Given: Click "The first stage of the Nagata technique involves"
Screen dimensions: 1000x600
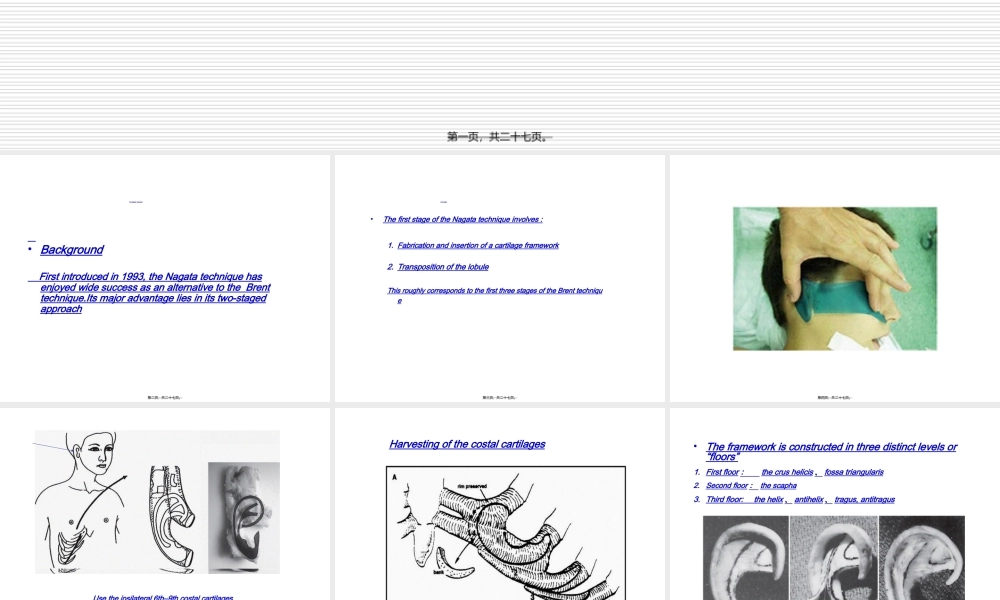Looking at the screenshot, I should (x=462, y=220).
